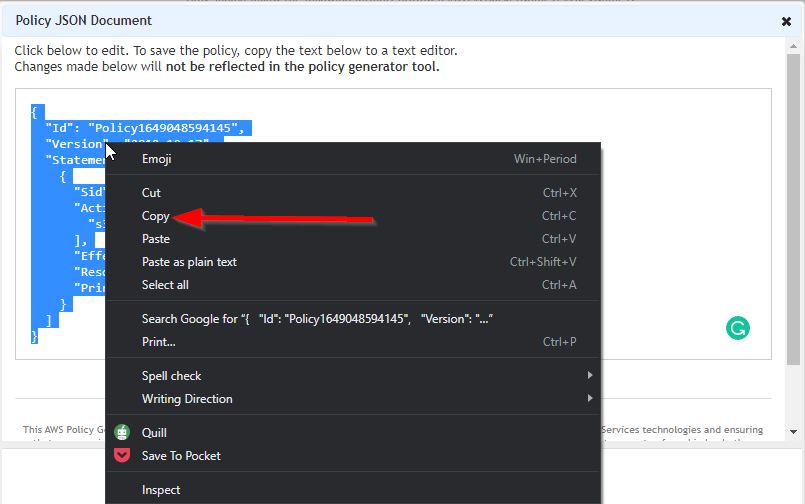Image resolution: width=805 pixels, height=504 pixels.
Task: Open Quill from the context menu
Action: click(353, 433)
